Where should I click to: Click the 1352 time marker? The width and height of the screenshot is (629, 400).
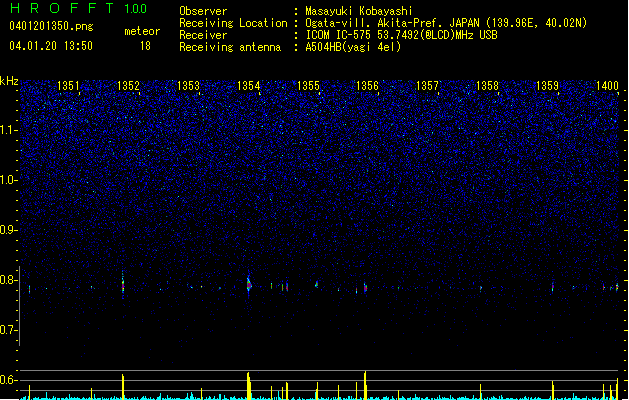tap(128, 86)
